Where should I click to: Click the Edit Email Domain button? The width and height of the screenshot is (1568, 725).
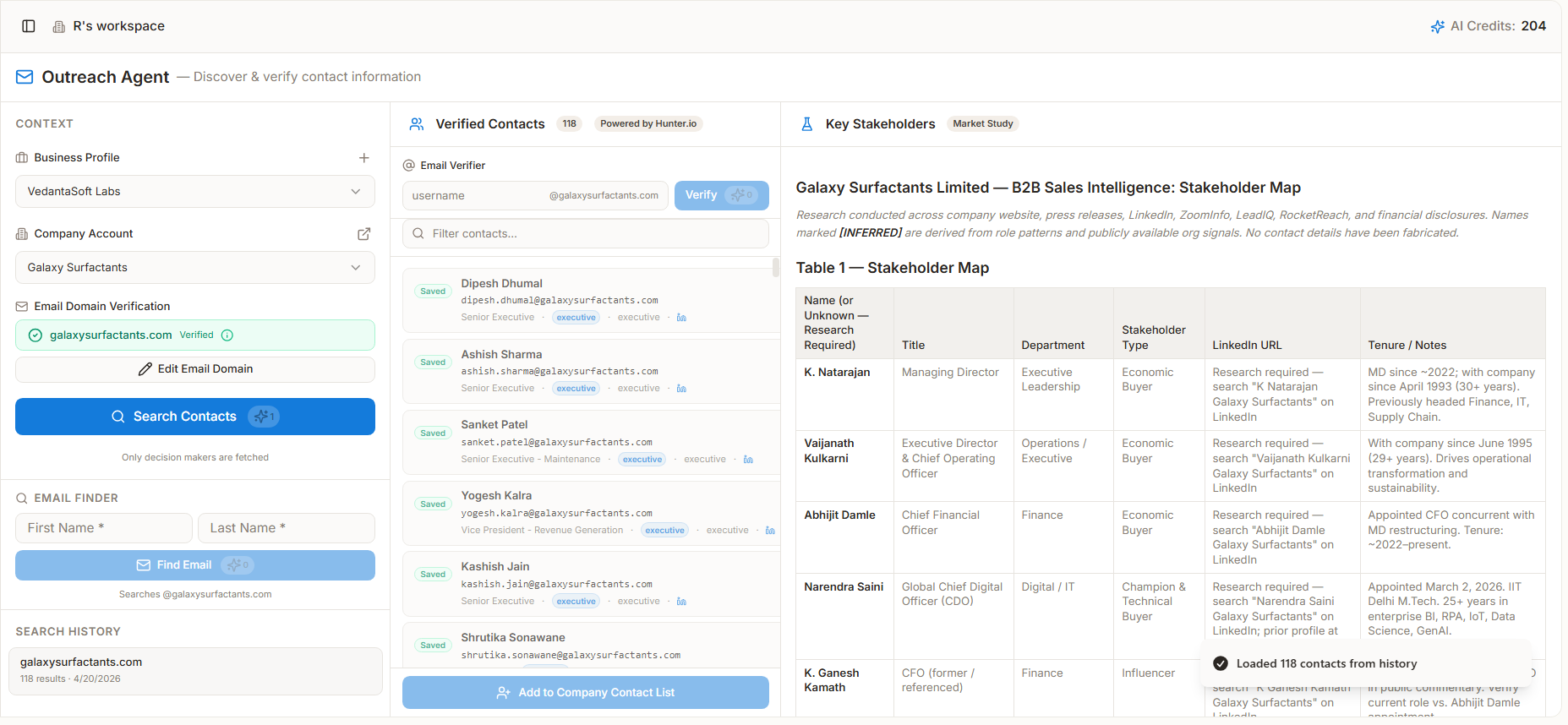[x=195, y=369]
